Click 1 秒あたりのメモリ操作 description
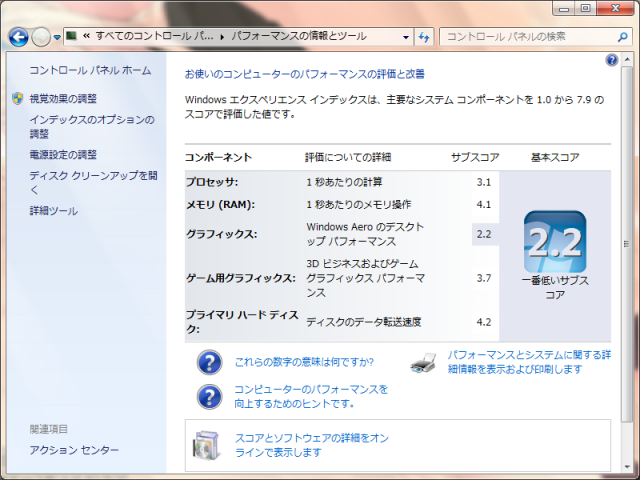The width and height of the screenshot is (640, 480). pyautogui.click(x=359, y=204)
